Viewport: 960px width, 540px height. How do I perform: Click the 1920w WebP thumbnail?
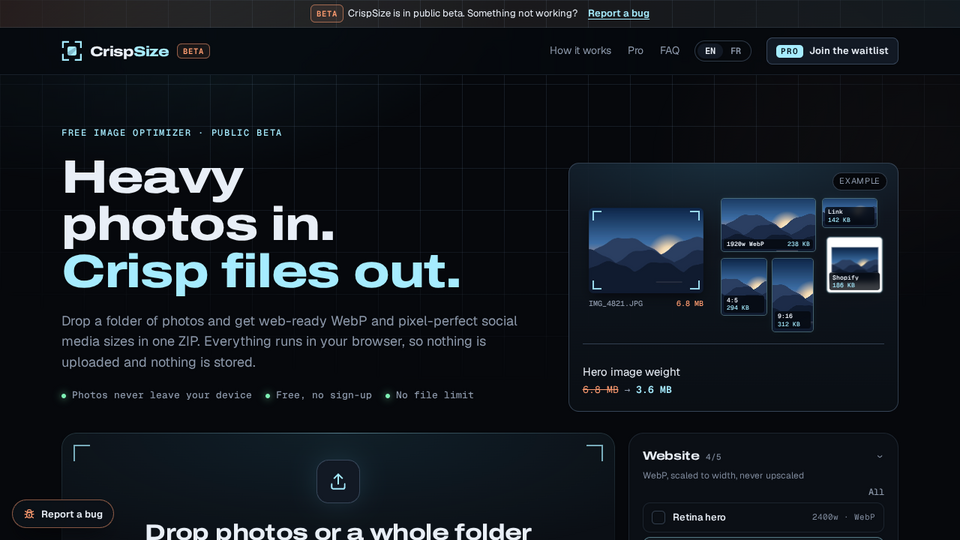(768, 225)
